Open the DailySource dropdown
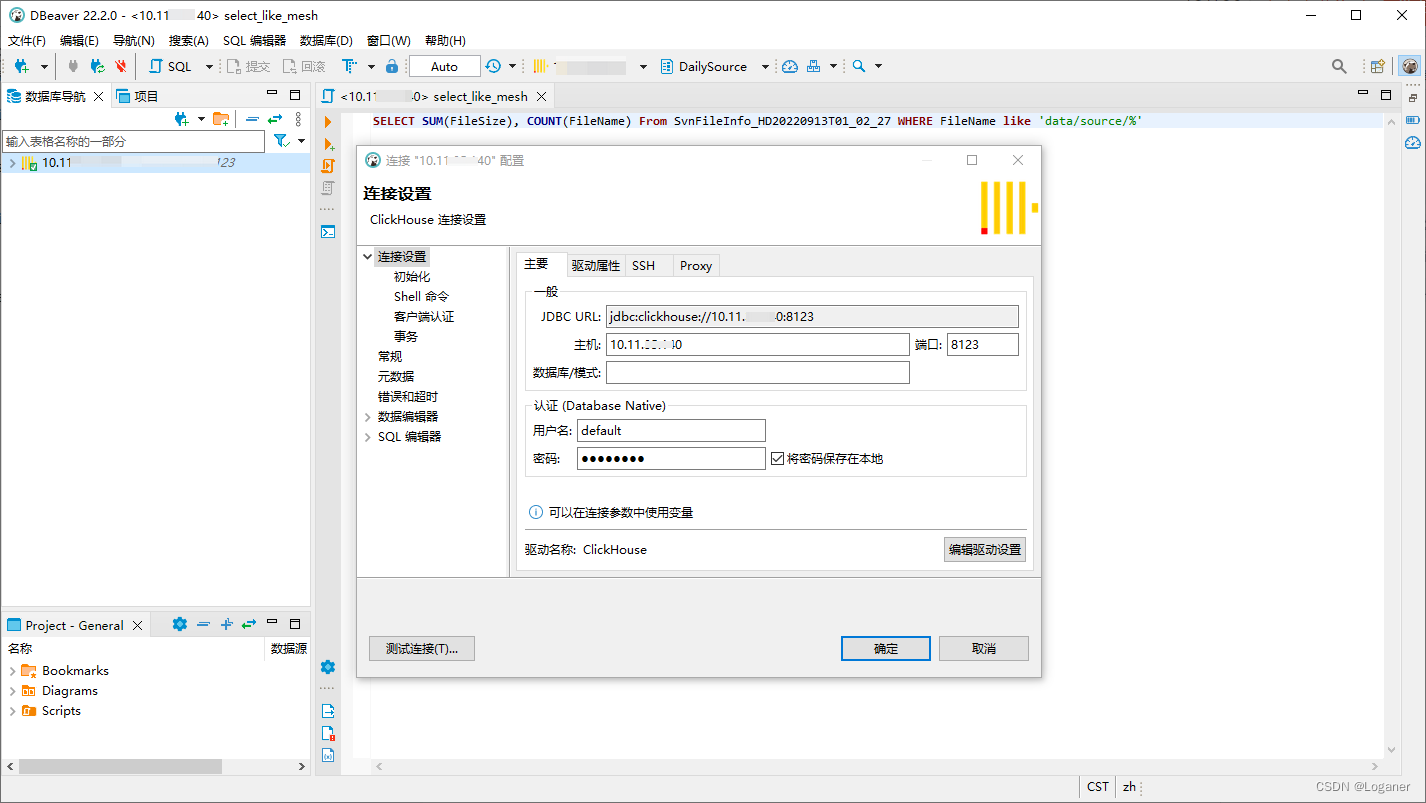 [x=764, y=66]
